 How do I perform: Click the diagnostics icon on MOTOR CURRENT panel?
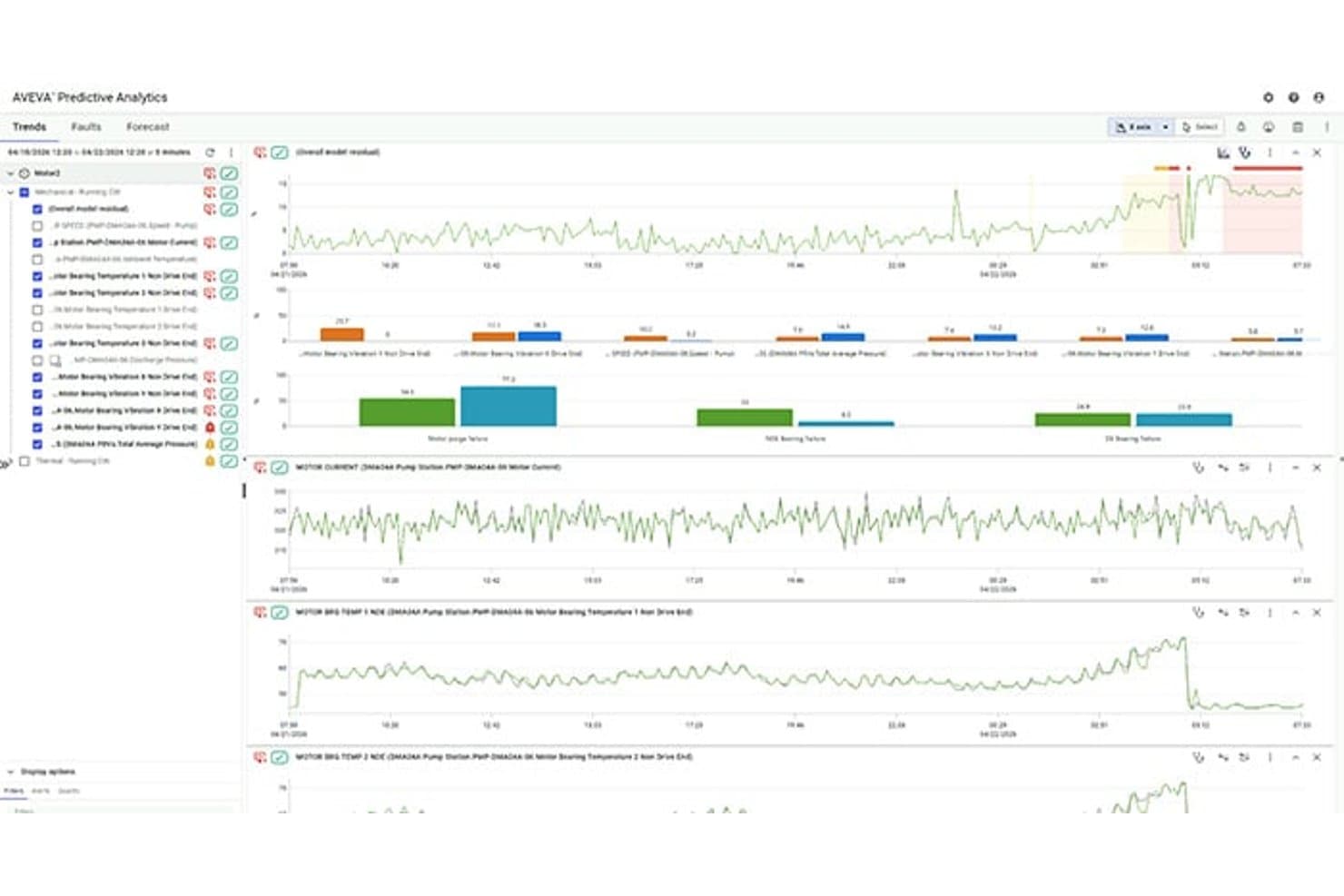pos(1198,468)
